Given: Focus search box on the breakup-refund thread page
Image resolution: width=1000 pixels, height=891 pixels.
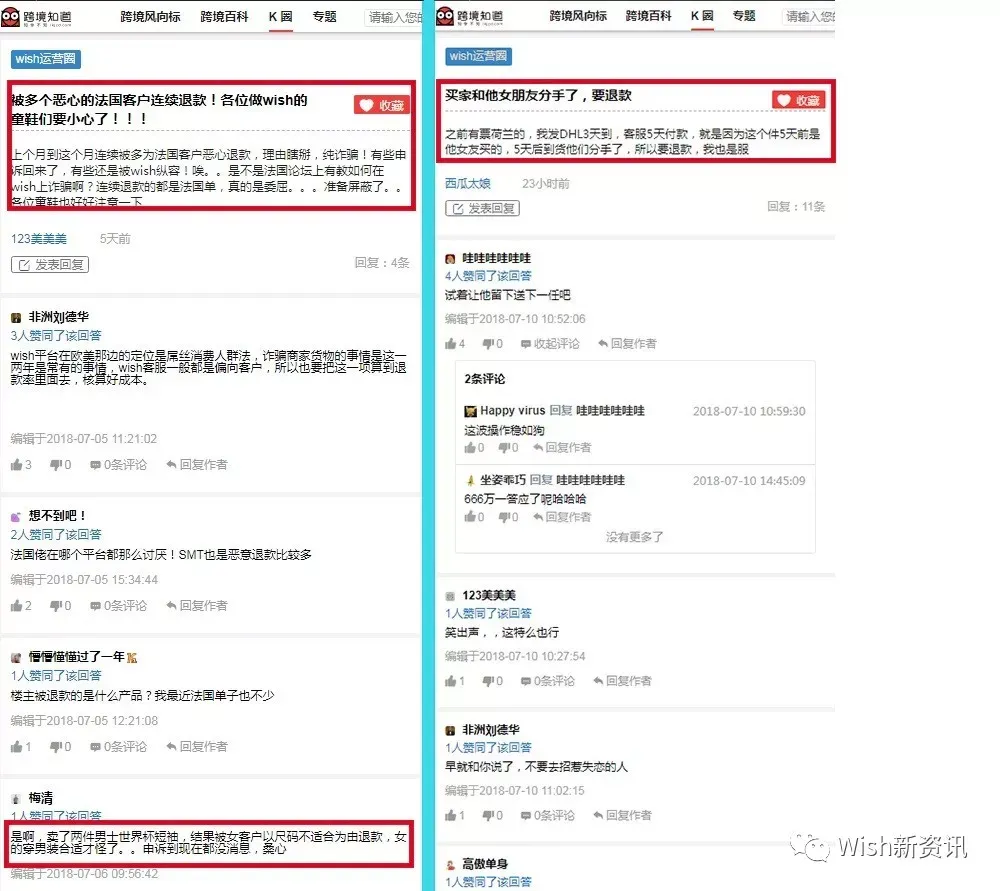Looking at the screenshot, I should [809, 17].
